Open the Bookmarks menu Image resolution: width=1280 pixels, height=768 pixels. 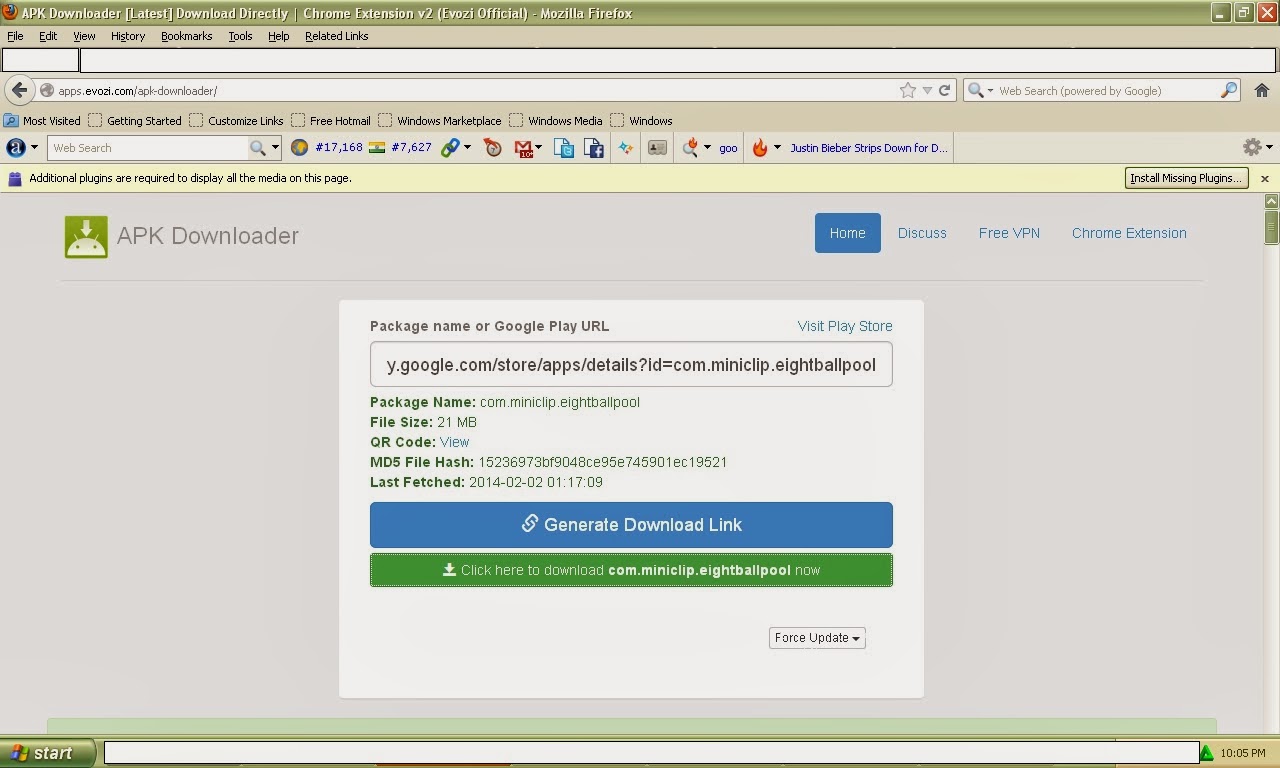click(x=186, y=36)
